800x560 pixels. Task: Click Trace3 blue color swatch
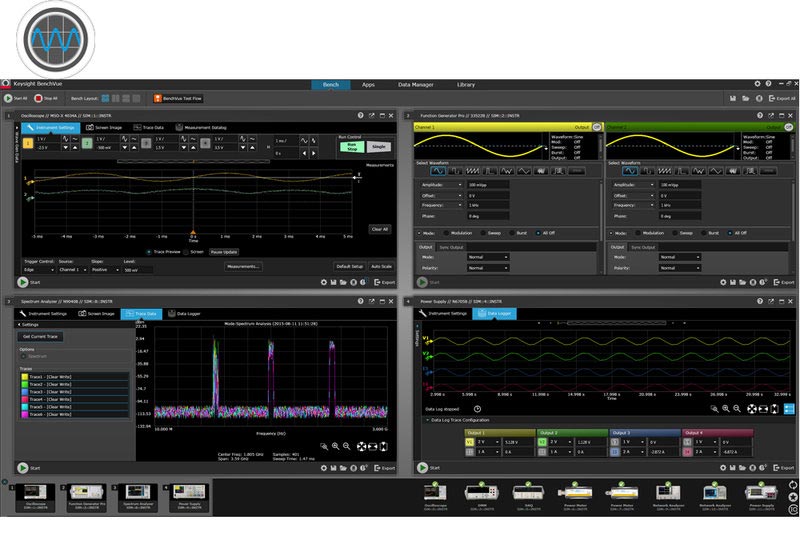coord(24,392)
